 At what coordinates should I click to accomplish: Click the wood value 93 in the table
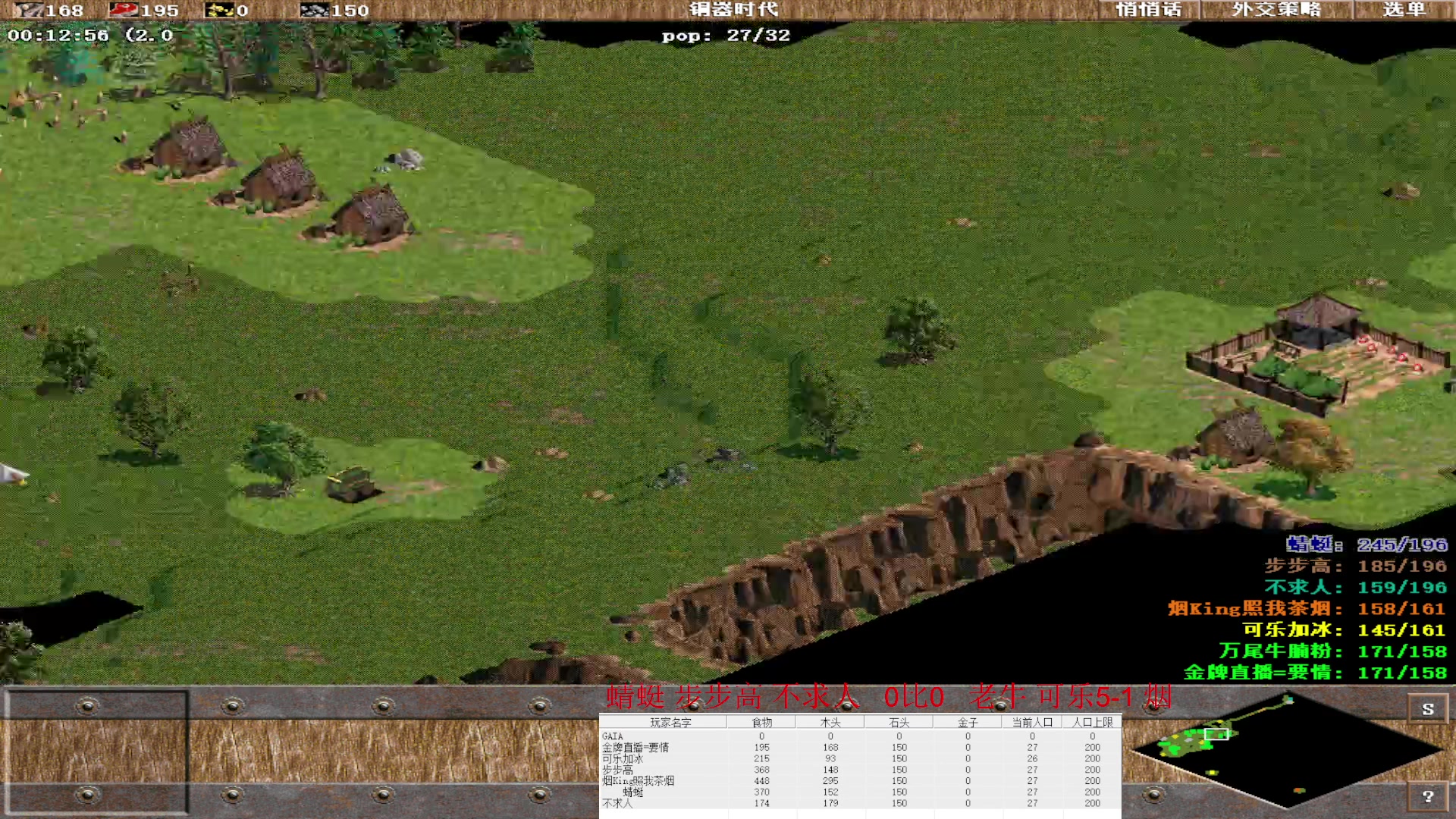830,759
